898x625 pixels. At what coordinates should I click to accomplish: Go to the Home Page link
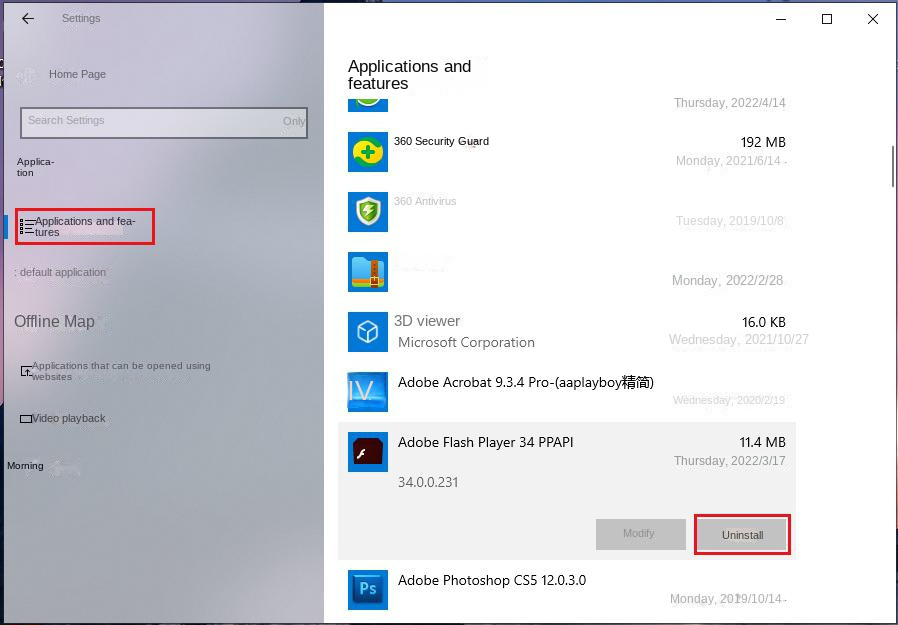77,74
